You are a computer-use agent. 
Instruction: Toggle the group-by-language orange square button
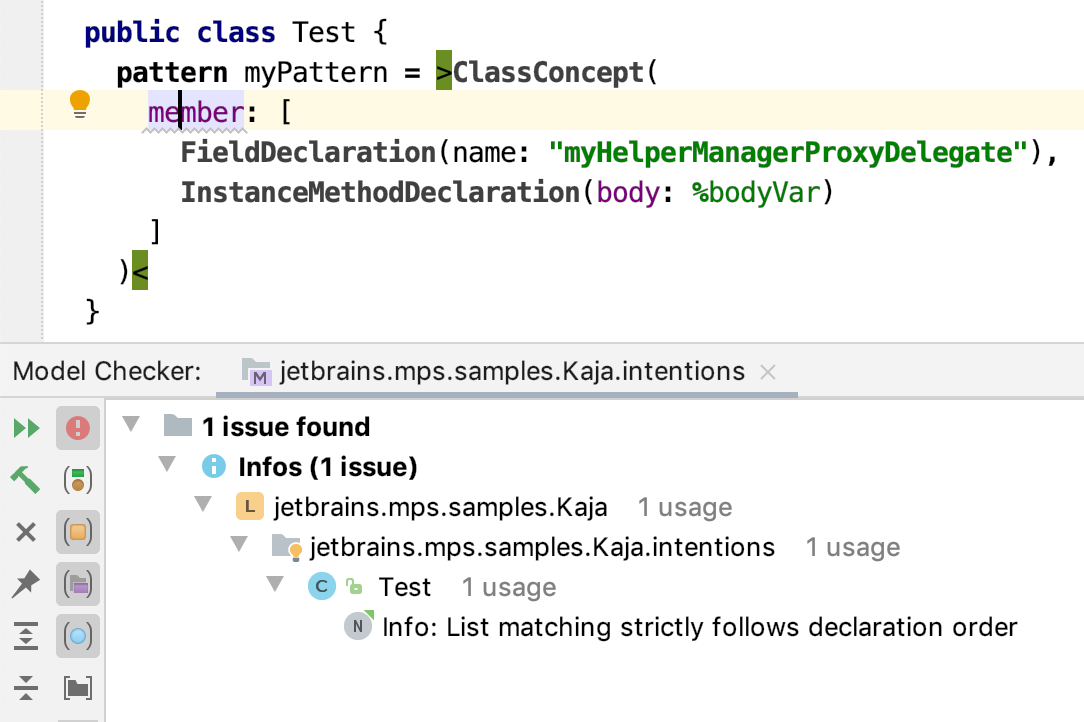[78, 532]
